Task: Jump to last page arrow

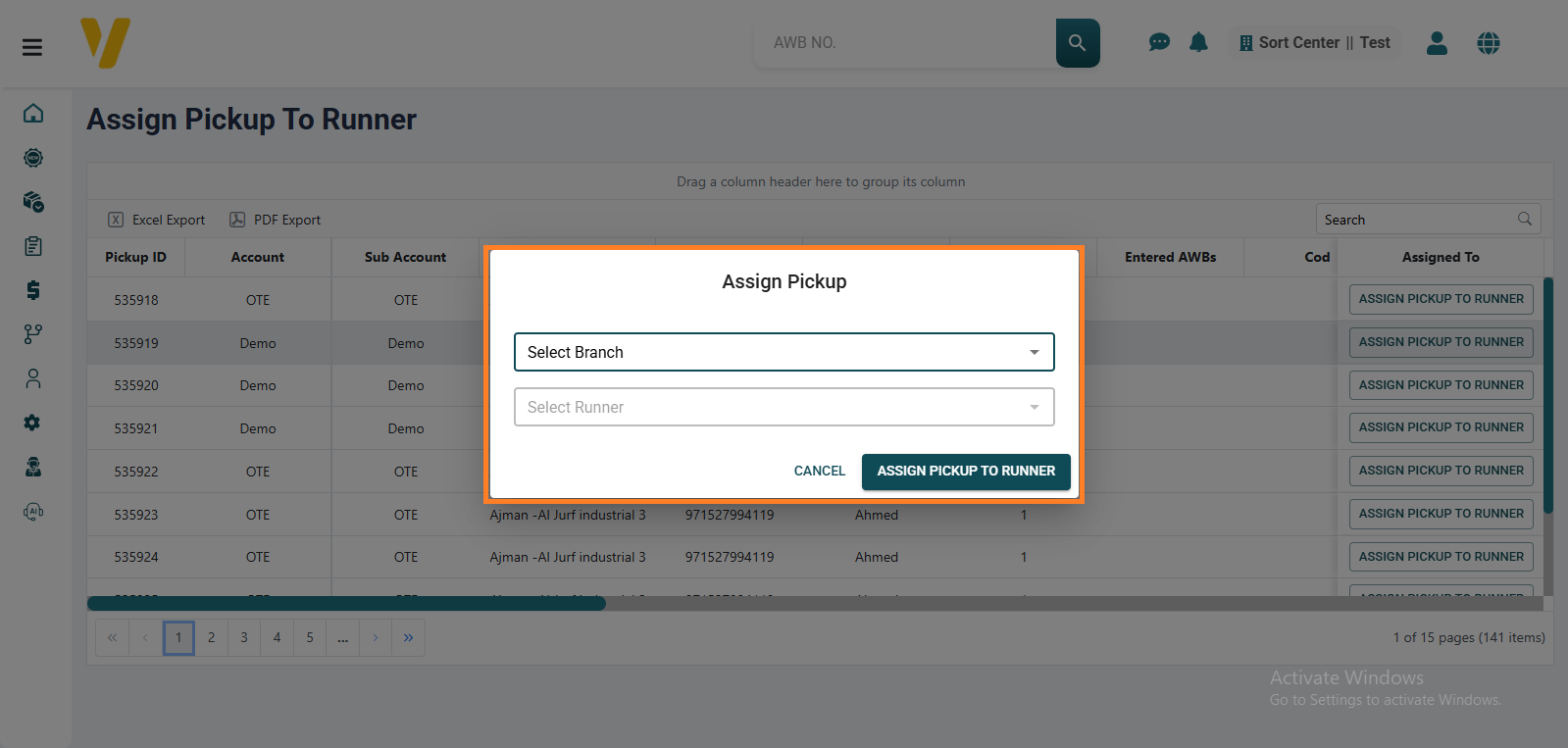Action: (408, 638)
